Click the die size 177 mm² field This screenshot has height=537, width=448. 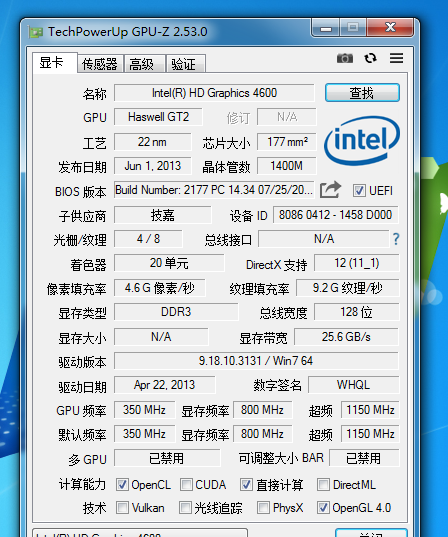[287, 142]
